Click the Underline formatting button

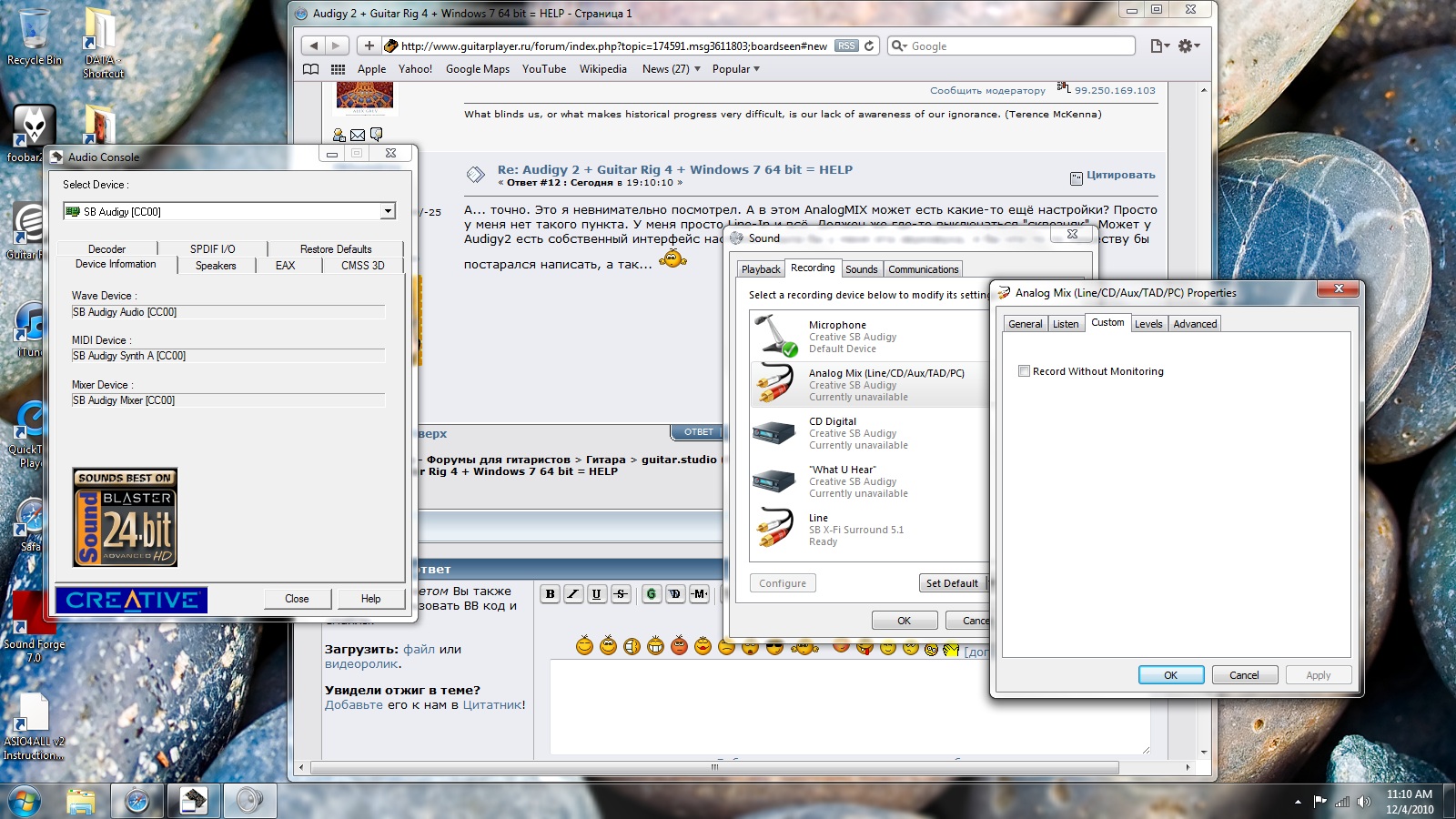pyautogui.click(x=597, y=594)
